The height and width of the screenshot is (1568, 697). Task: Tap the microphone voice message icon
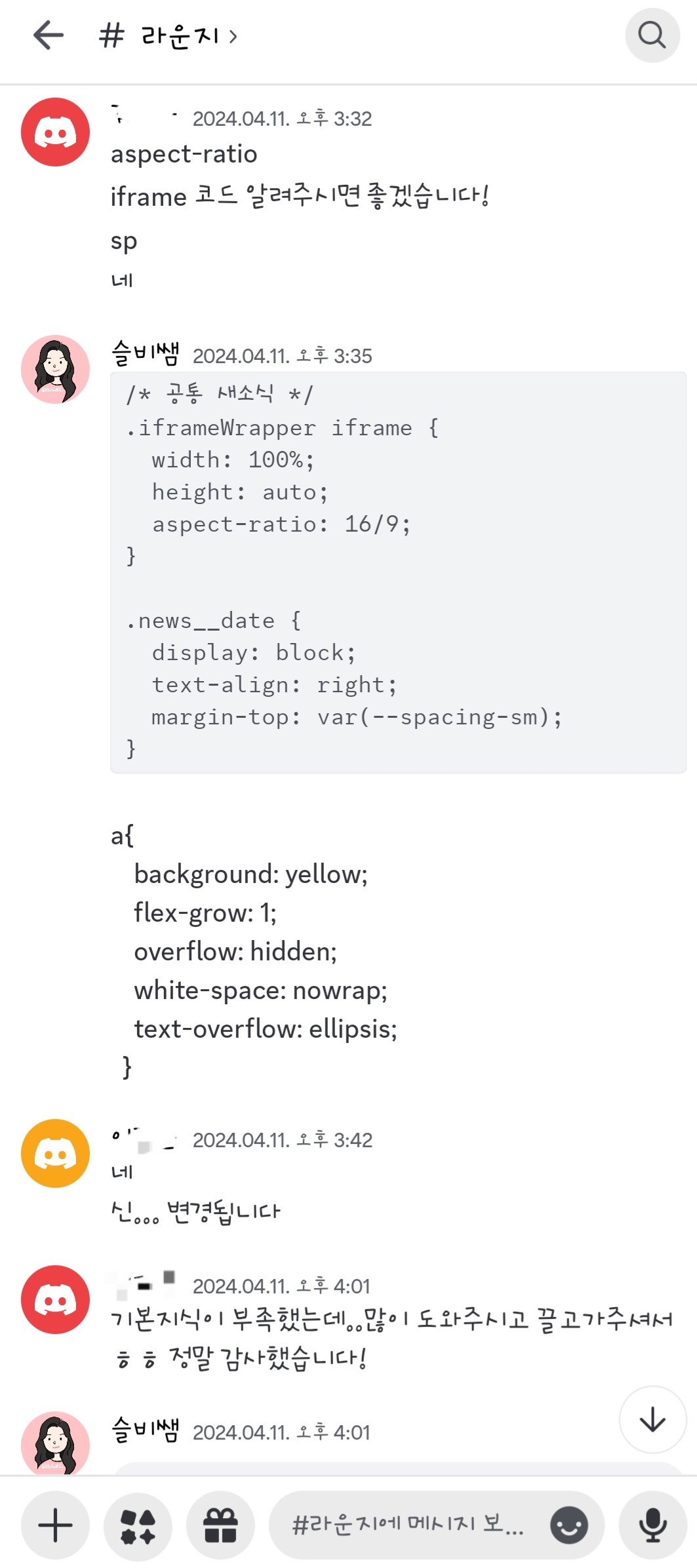tap(652, 1525)
